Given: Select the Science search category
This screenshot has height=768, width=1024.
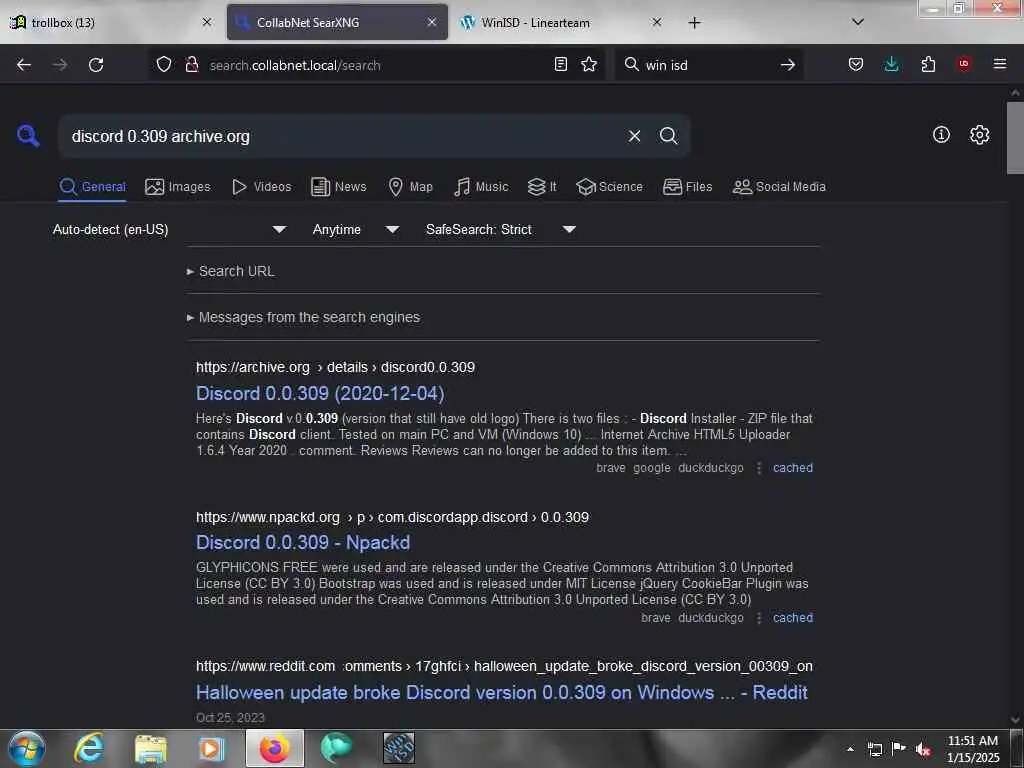Looking at the screenshot, I should point(609,187).
